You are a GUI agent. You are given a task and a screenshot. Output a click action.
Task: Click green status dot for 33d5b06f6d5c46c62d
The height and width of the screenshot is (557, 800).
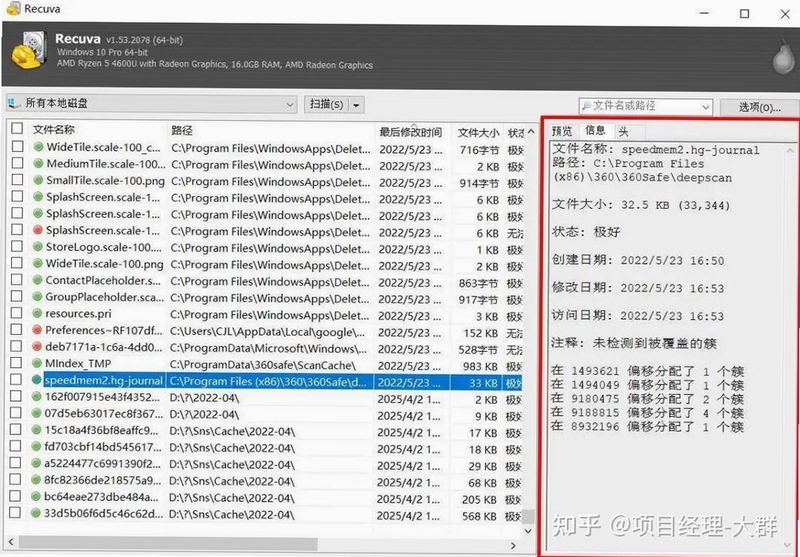[x=35, y=513]
